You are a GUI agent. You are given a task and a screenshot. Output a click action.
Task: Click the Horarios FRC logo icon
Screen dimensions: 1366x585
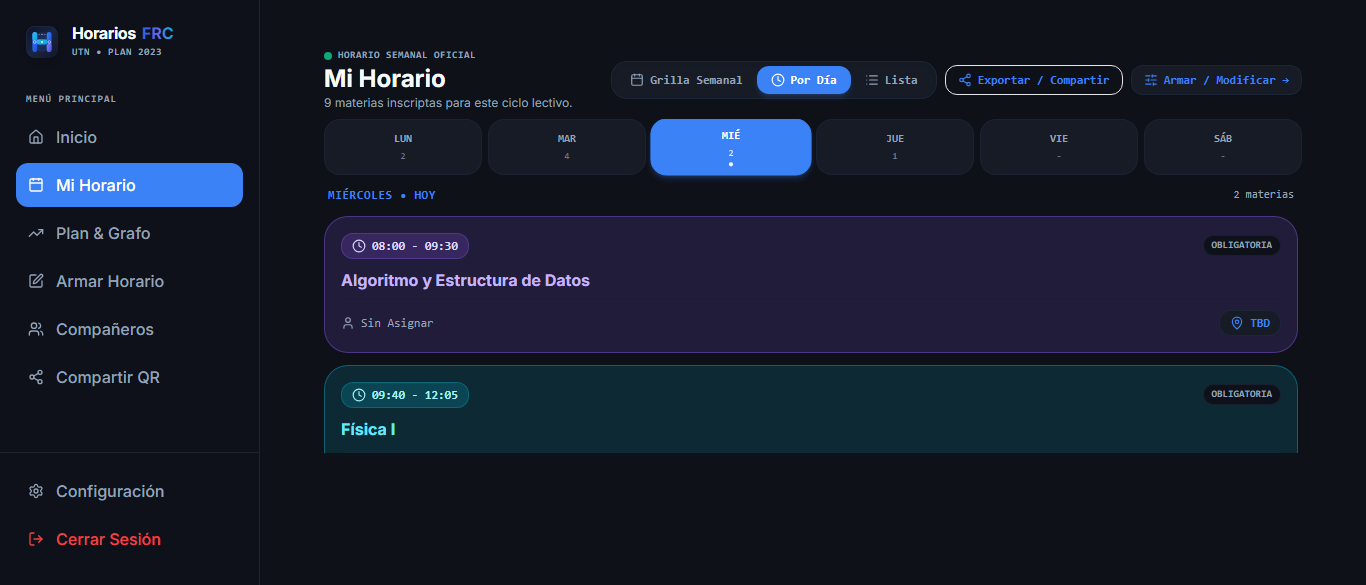41,42
